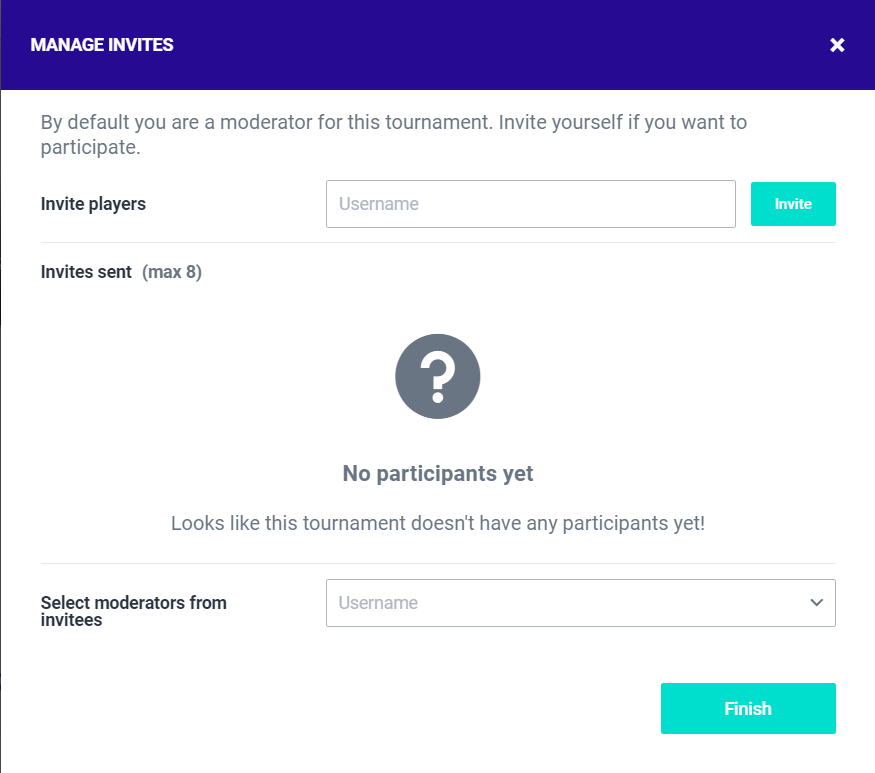Click the Invite players label
The height and width of the screenshot is (773, 875).
[93, 204]
